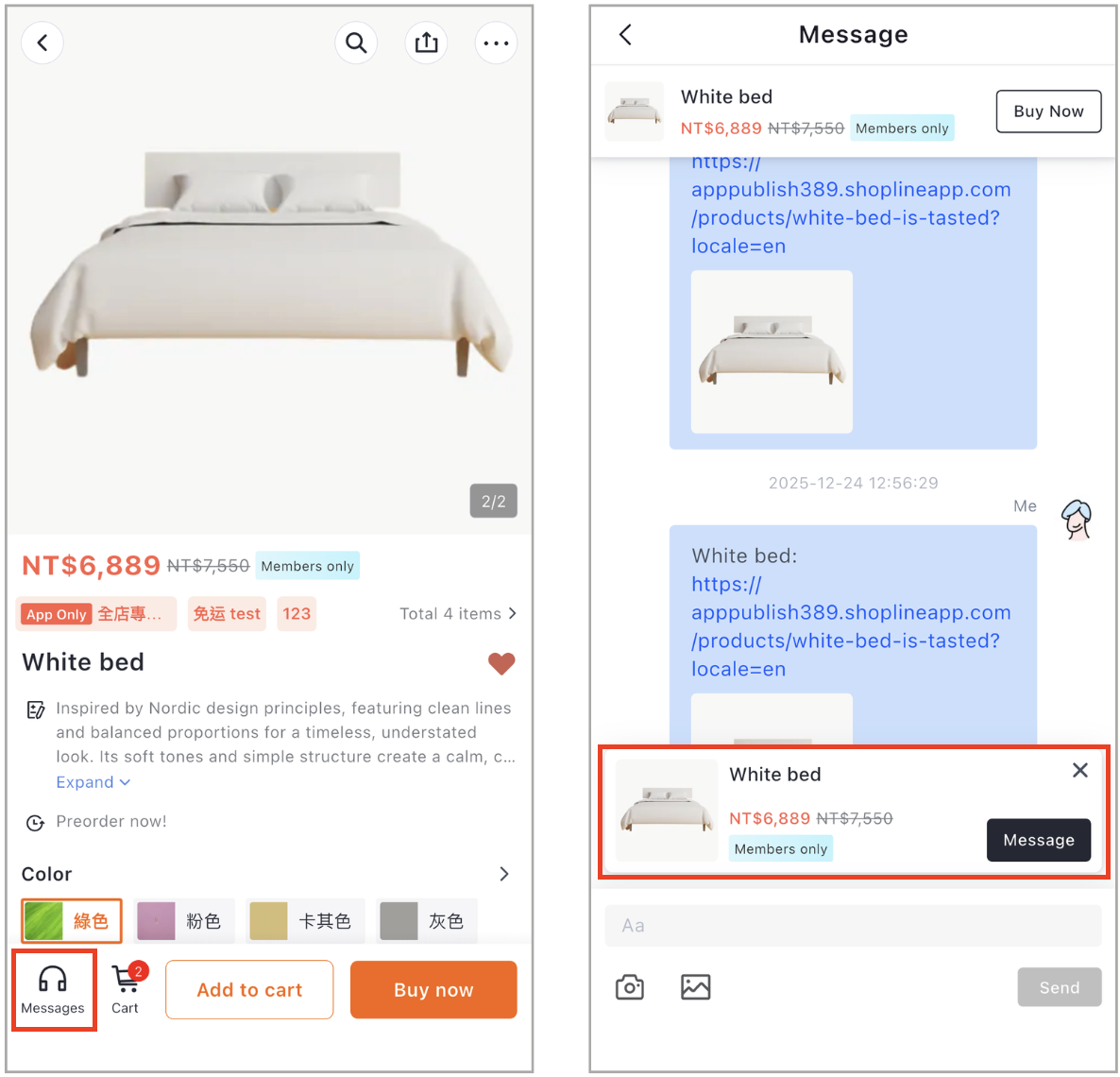The width and height of the screenshot is (1120, 1077).
Task: Select the 綠色 green color option
Action: coord(72,920)
